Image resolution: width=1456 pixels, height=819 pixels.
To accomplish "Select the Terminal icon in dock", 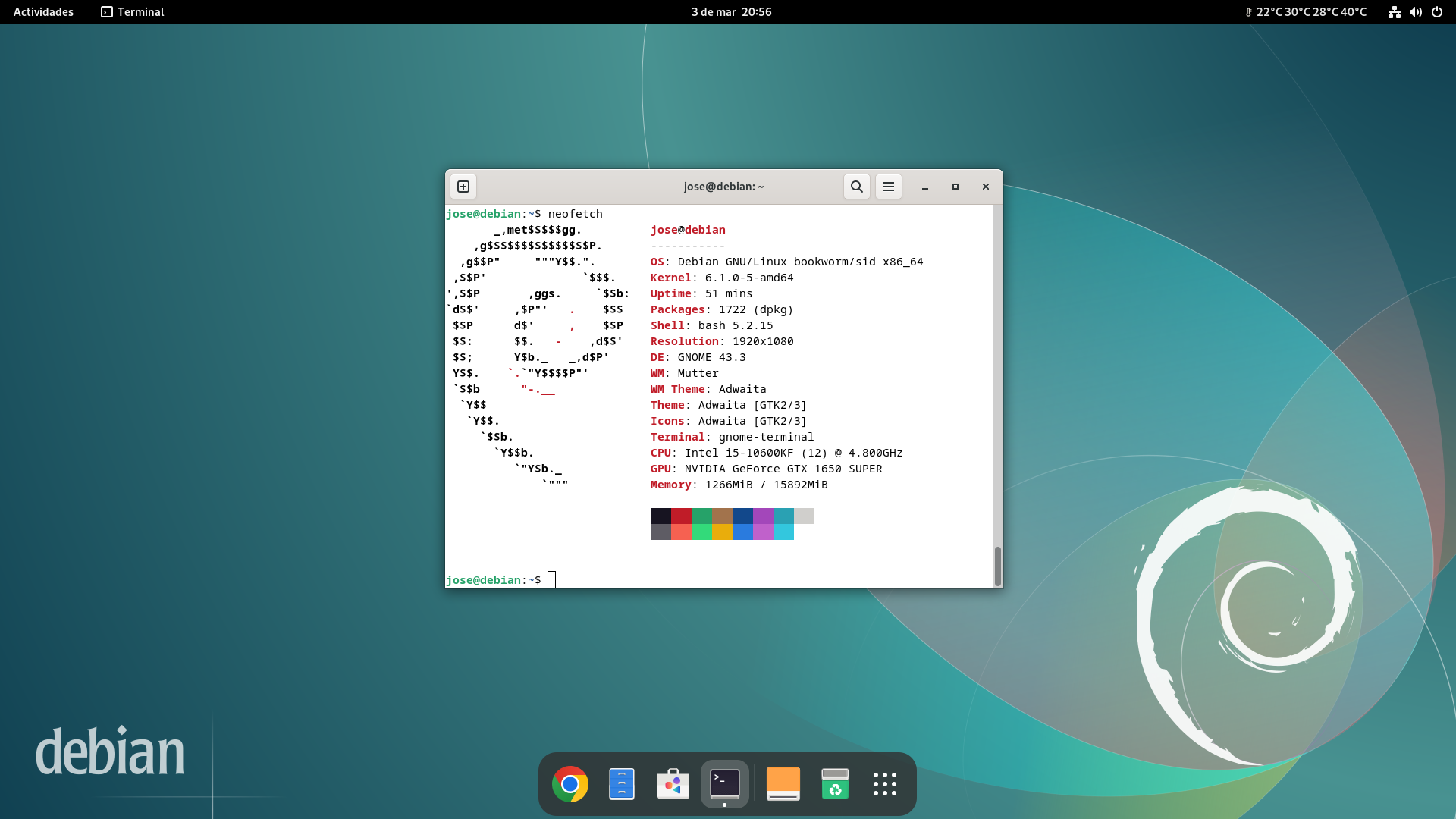I will point(725,784).
